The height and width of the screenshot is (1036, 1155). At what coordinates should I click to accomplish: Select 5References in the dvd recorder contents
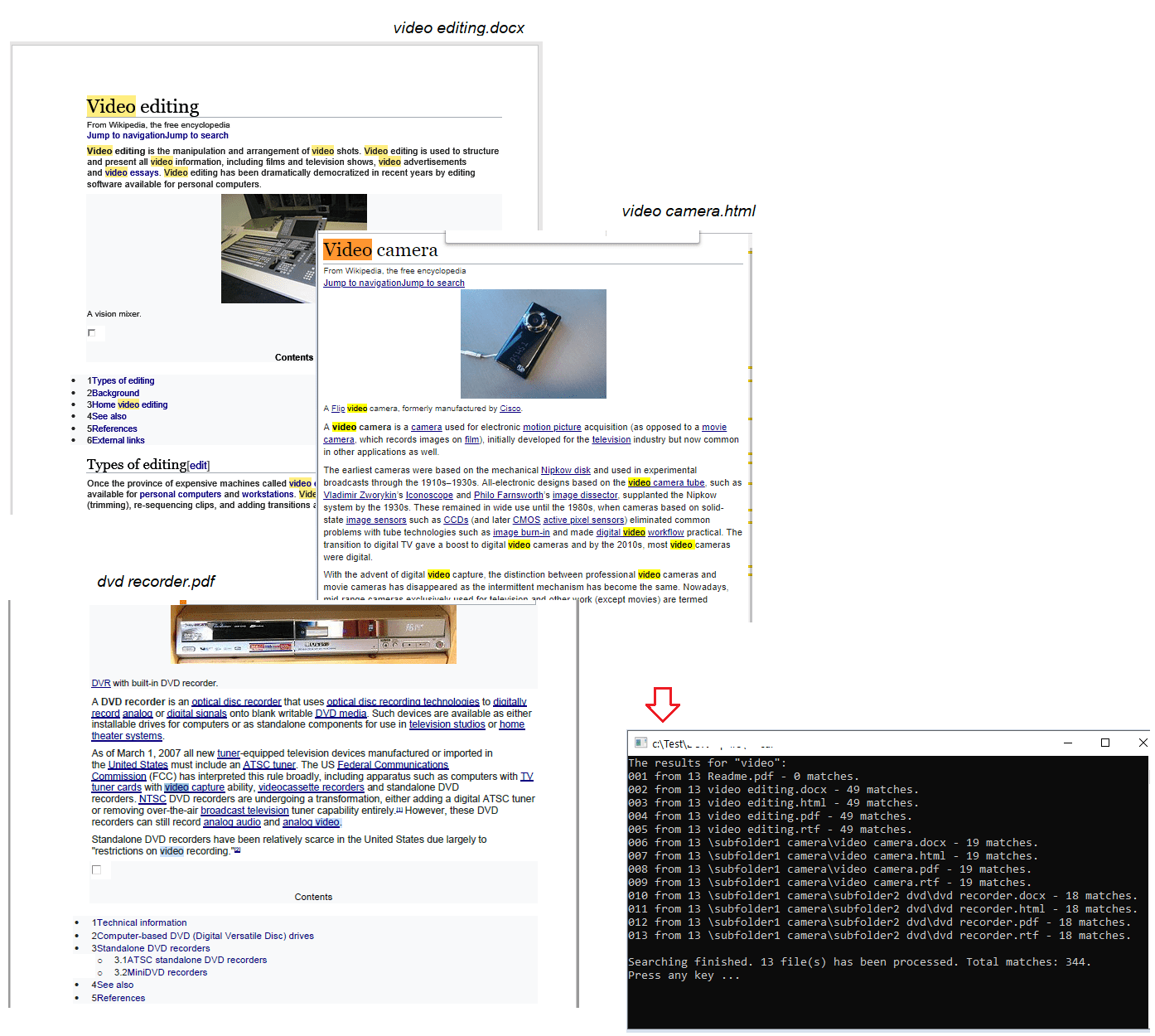pyautogui.click(x=118, y=998)
